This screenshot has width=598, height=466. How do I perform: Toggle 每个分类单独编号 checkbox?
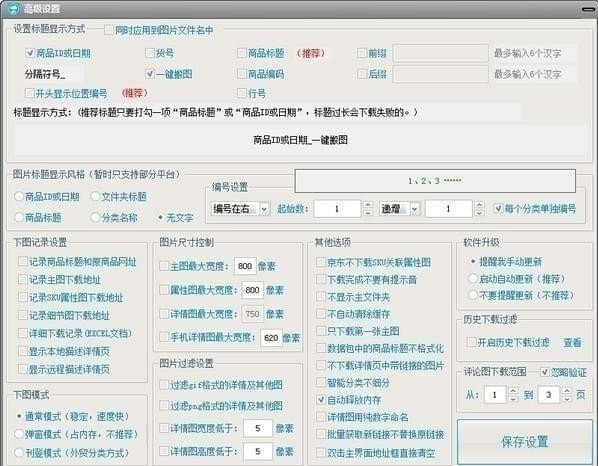tap(498, 208)
